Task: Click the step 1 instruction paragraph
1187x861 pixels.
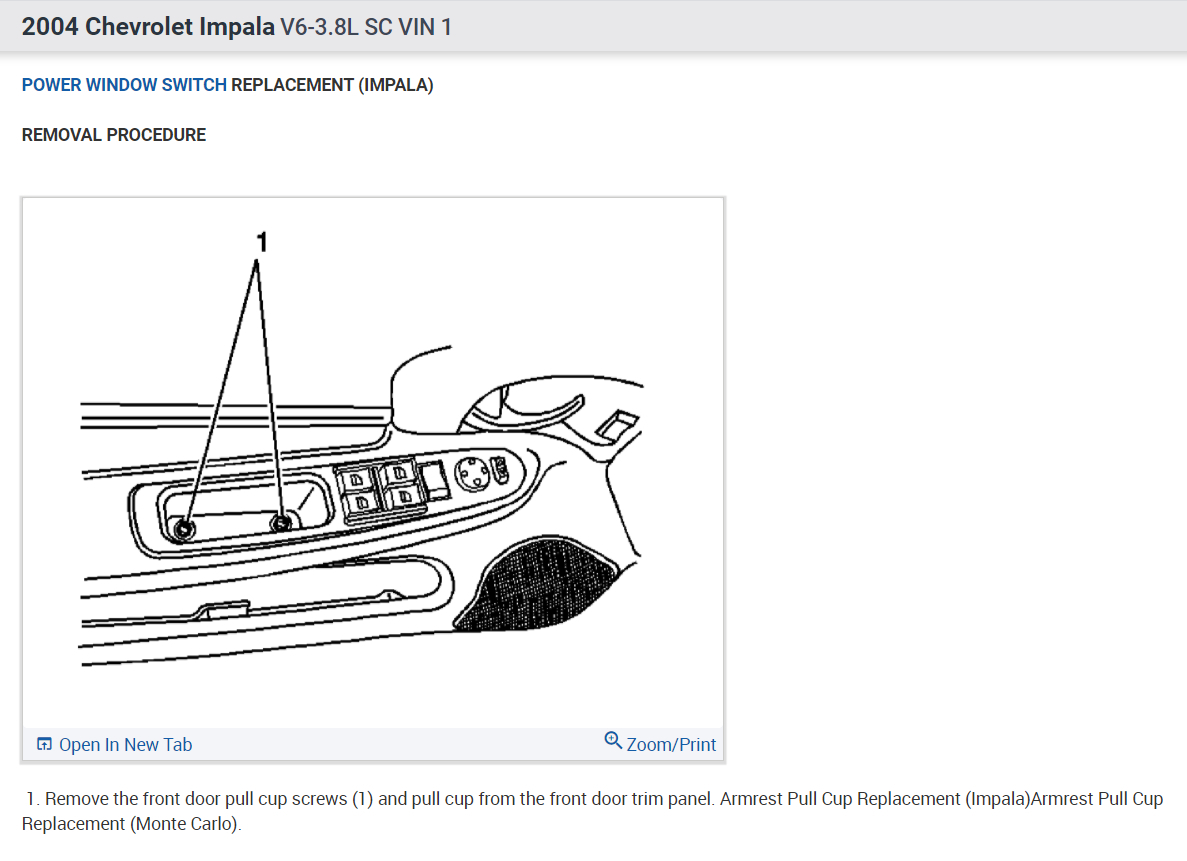Action: [593, 811]
